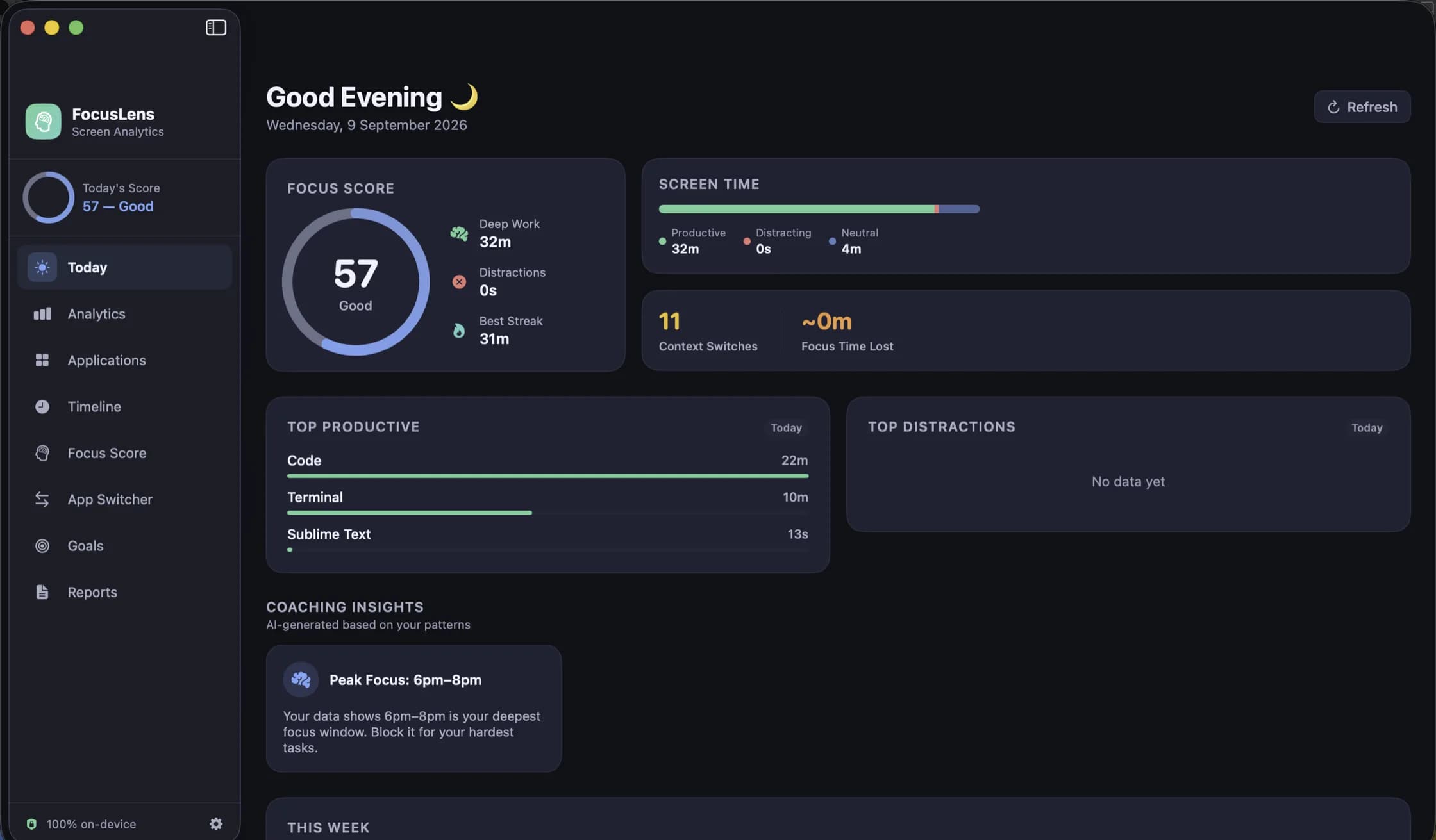Click the Screen Time progress bar
Screen dimensions: 1436x840
(819, 209)
